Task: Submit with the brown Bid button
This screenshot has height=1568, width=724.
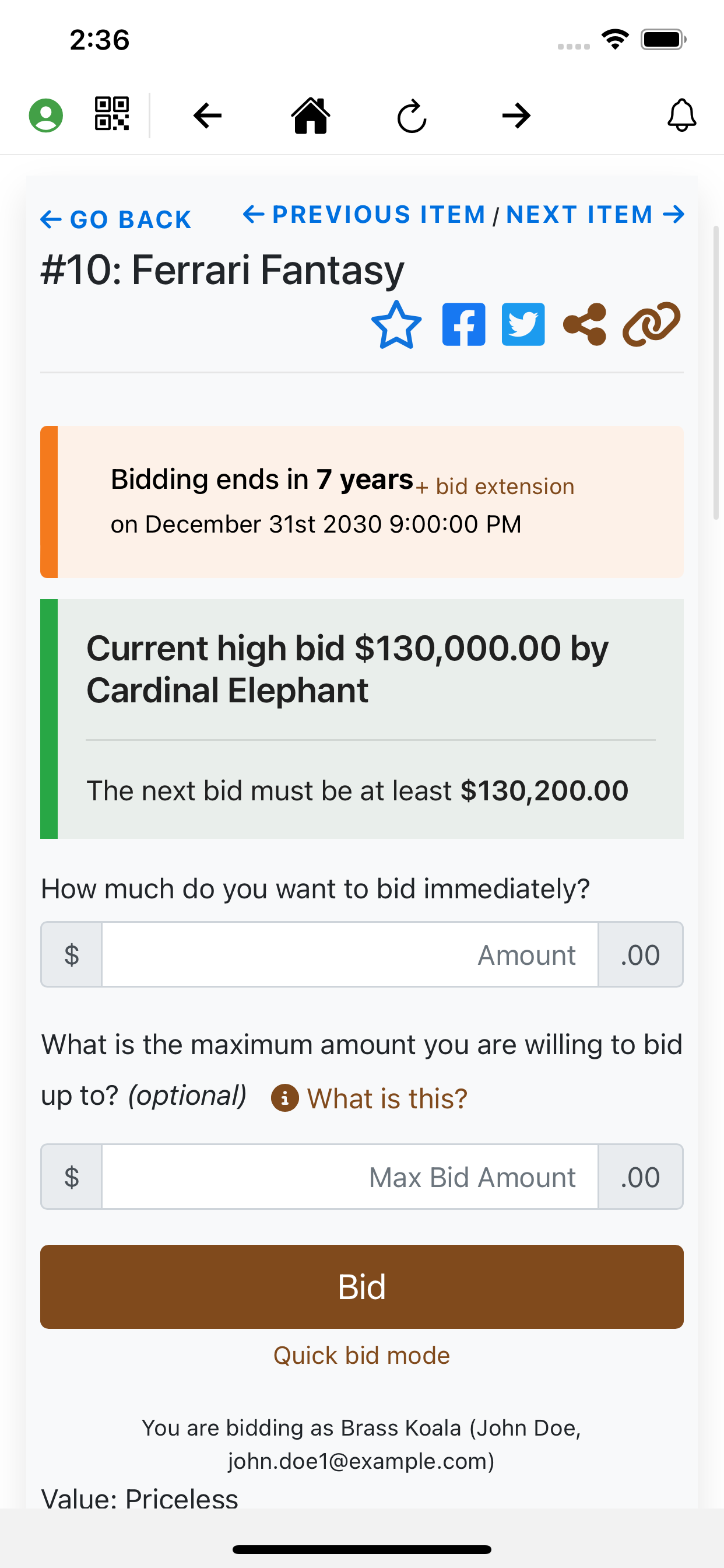Action: (362, 1287)
